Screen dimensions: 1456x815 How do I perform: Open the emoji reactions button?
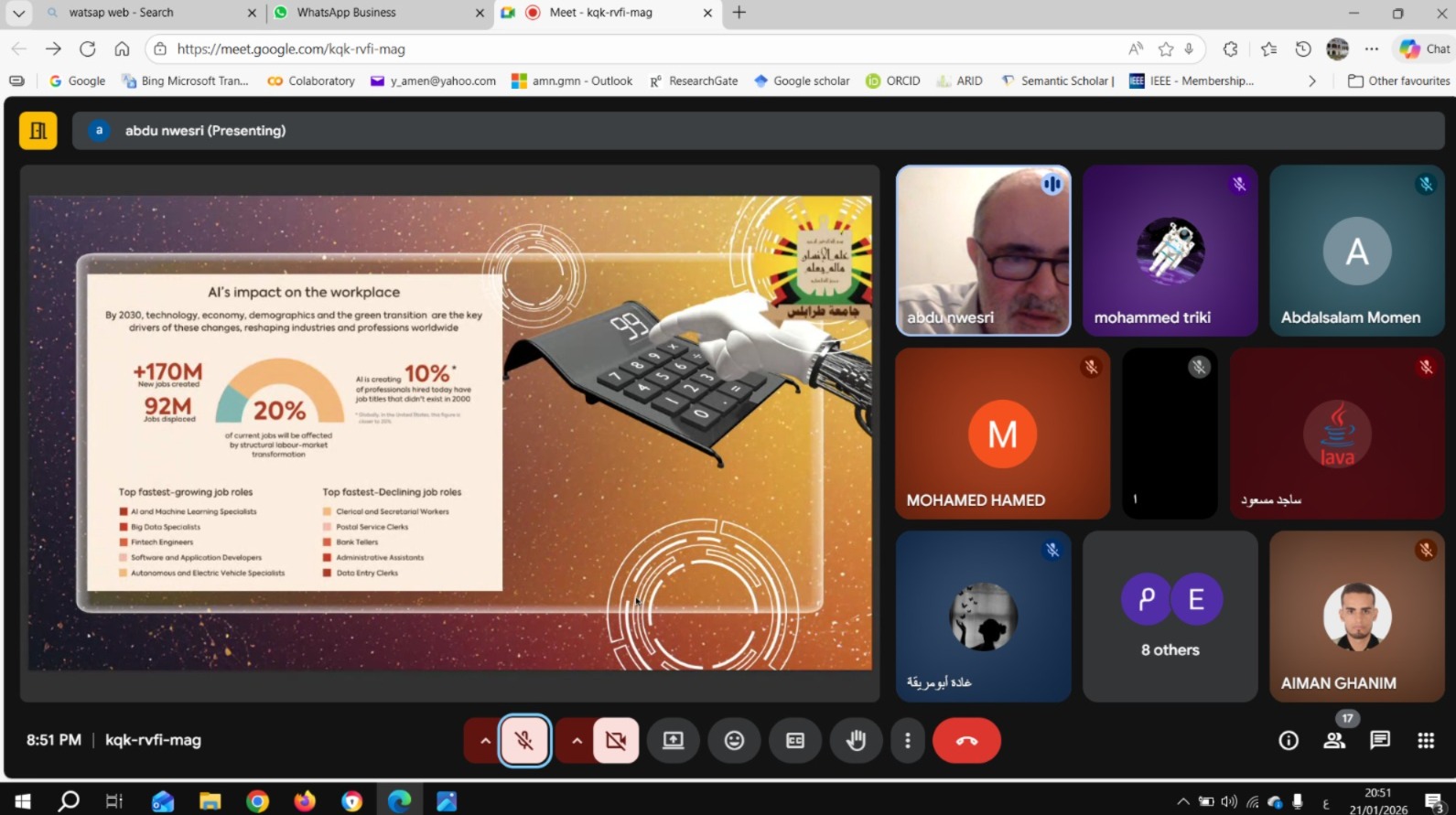pos(734,741)
